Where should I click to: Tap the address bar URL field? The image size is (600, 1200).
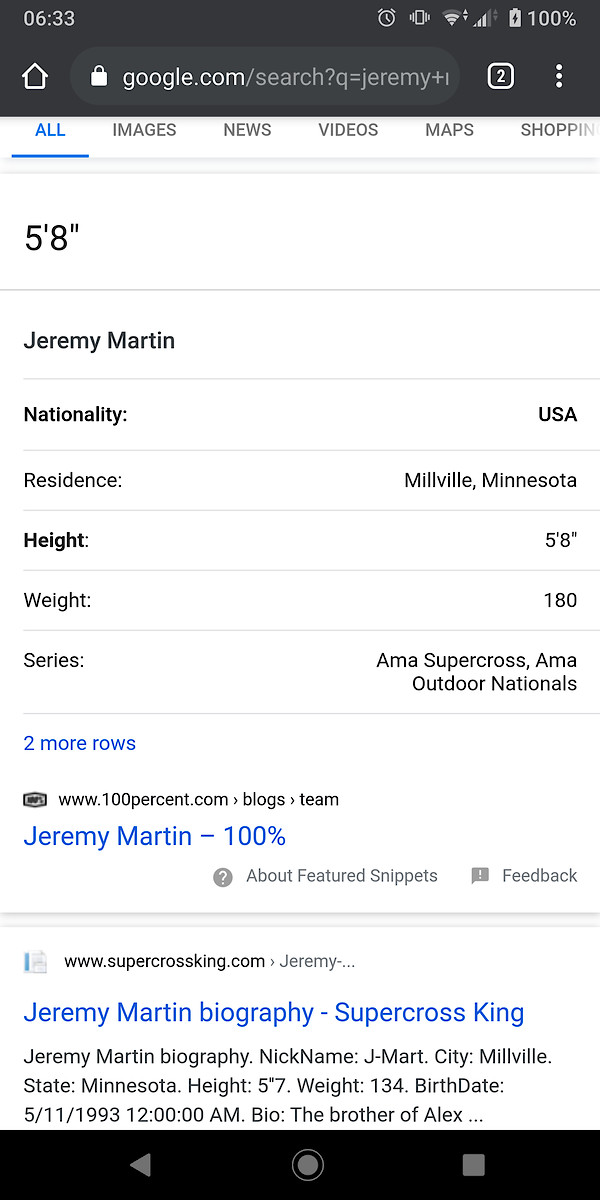point(285,77)
